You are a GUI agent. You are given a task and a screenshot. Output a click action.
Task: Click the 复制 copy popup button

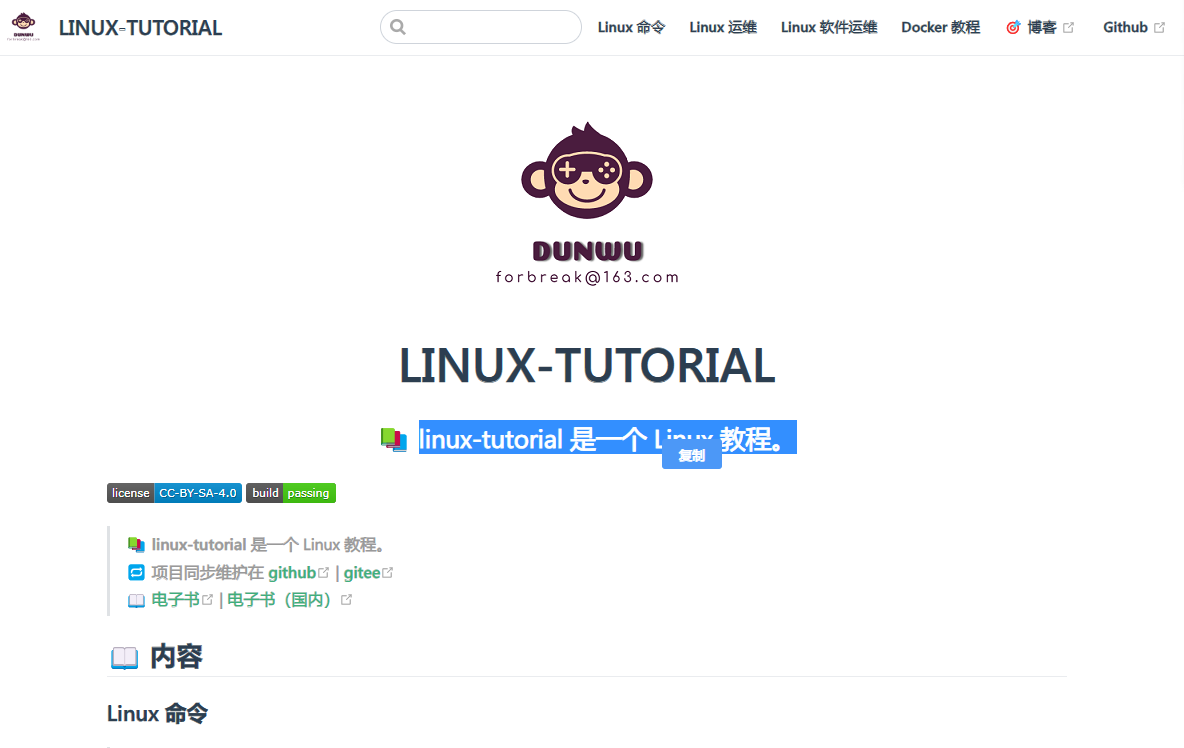(692, 455)
